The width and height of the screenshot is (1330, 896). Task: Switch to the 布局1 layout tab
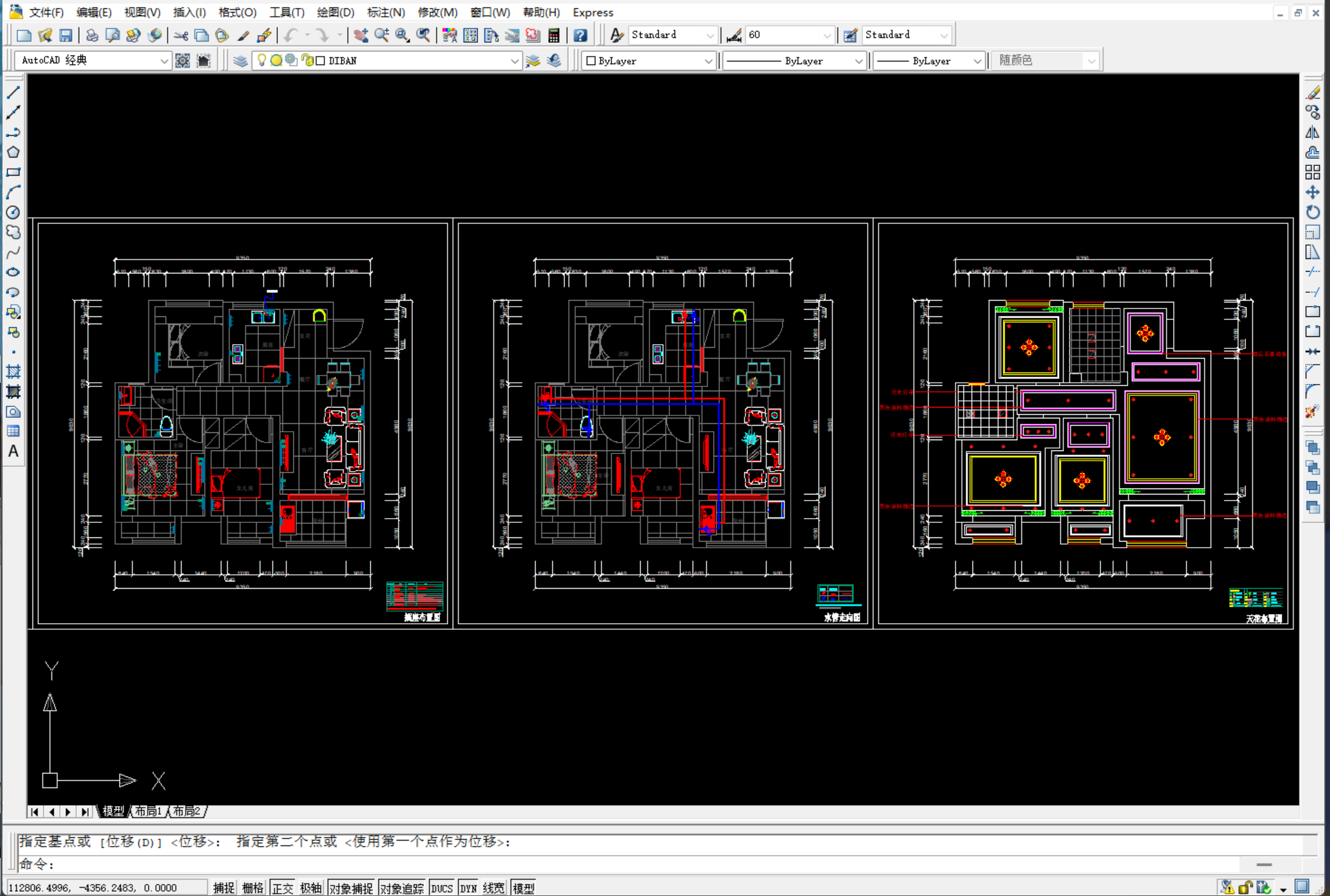click(148, 811)
